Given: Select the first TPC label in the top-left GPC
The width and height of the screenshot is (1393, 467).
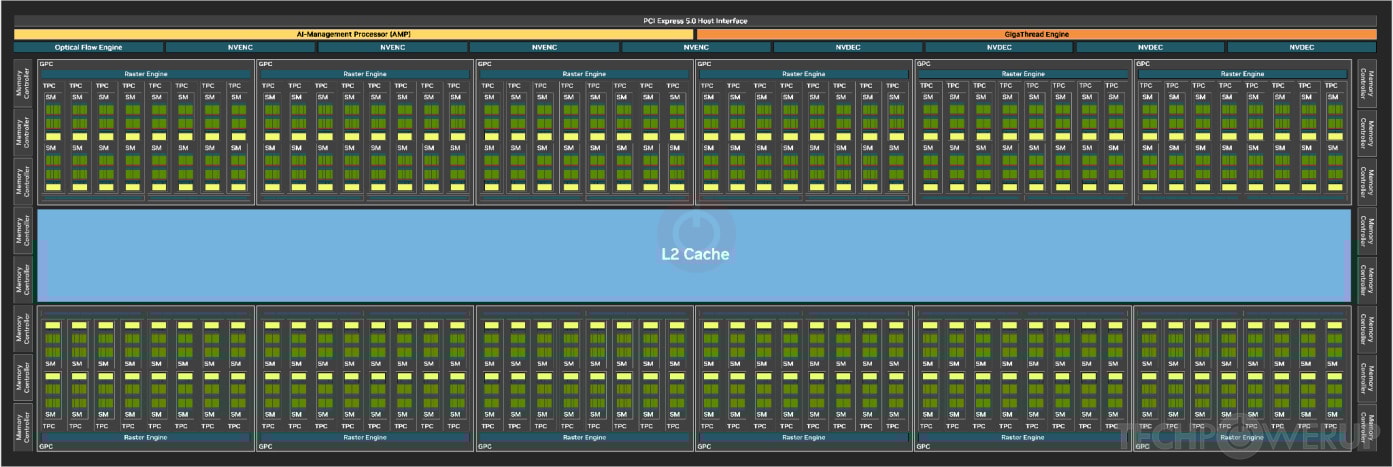Looking at the screenshot, I should click(x=49, y=86).
